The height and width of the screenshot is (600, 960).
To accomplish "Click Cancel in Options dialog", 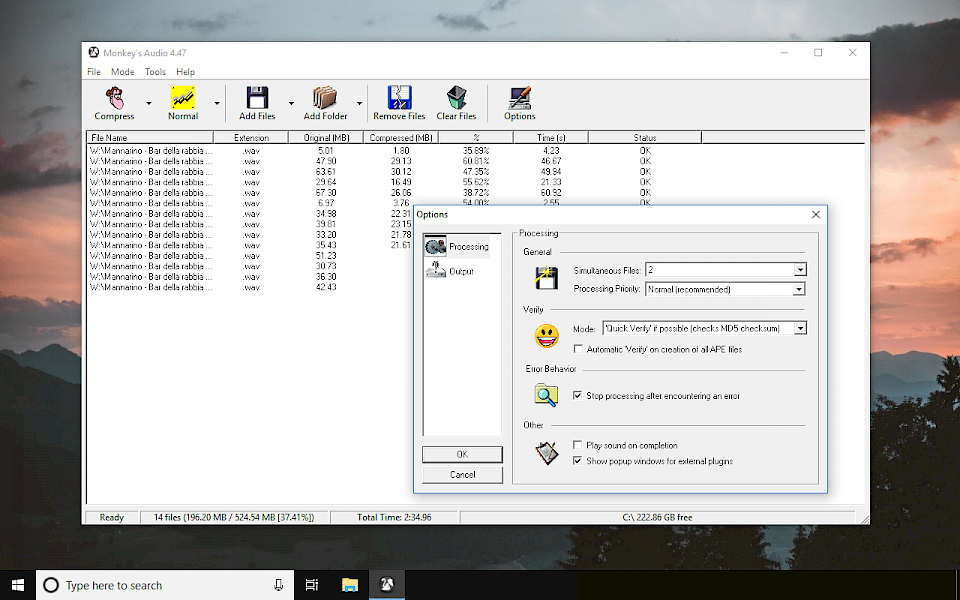I will 462,474.
